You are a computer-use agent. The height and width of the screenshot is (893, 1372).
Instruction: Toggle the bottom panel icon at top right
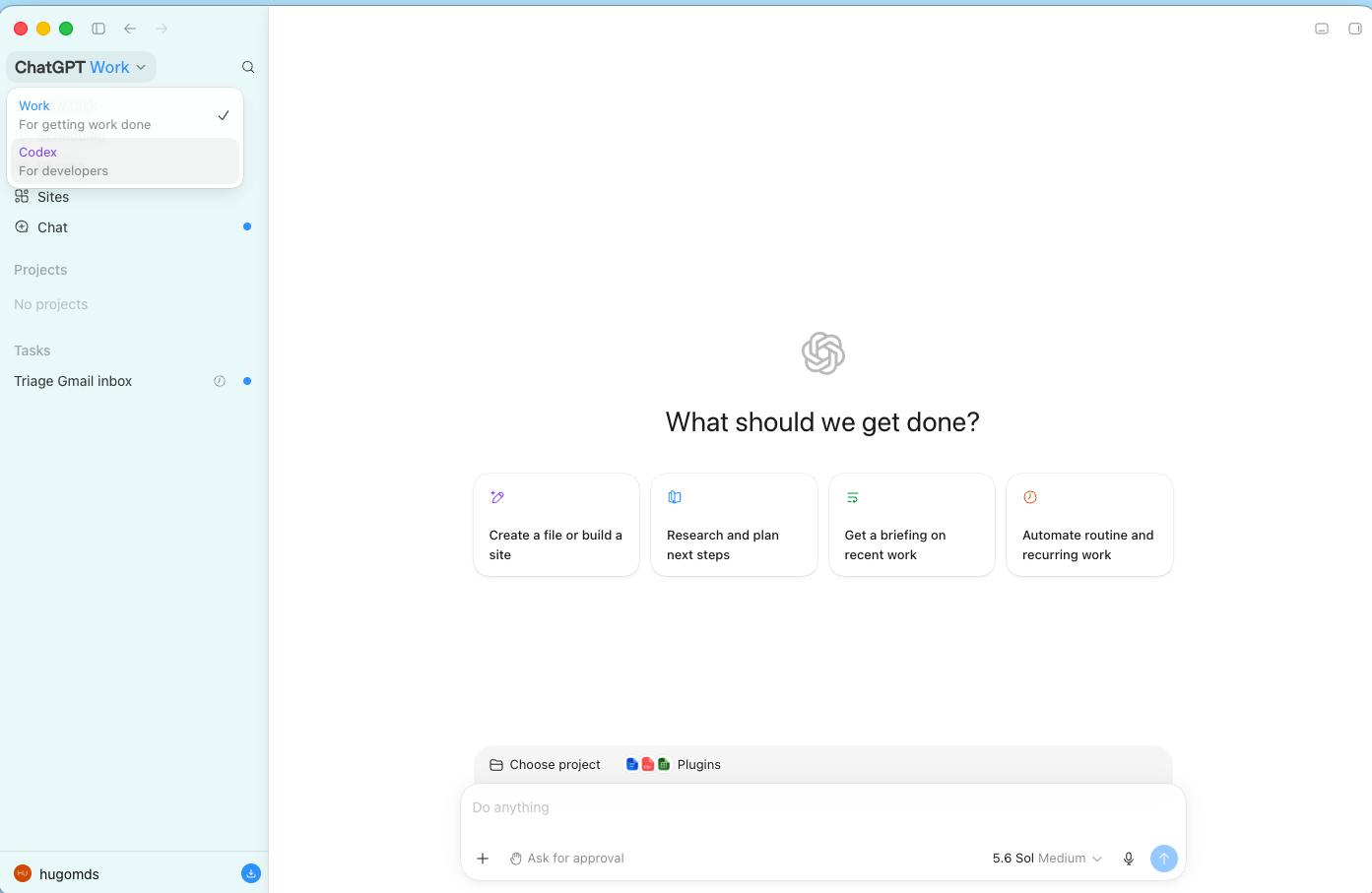[1322, 29]
